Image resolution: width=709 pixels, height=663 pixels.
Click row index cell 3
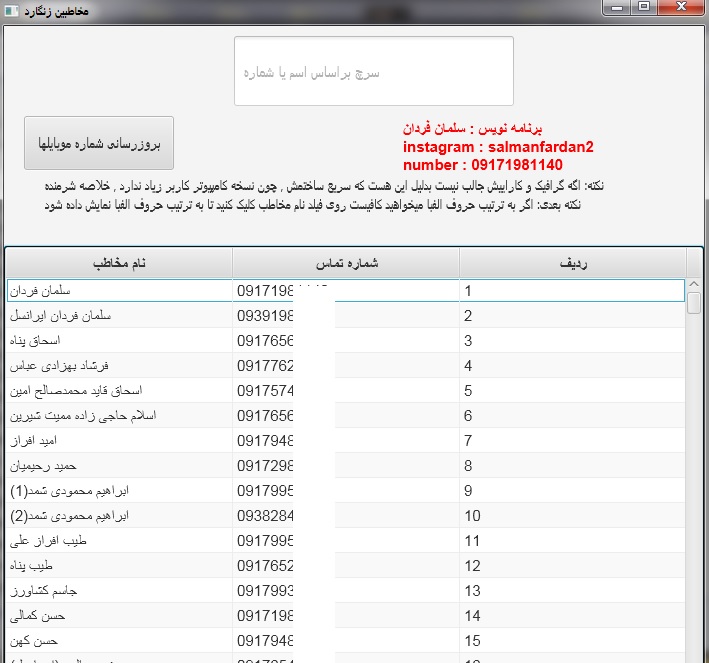[572, 341]
